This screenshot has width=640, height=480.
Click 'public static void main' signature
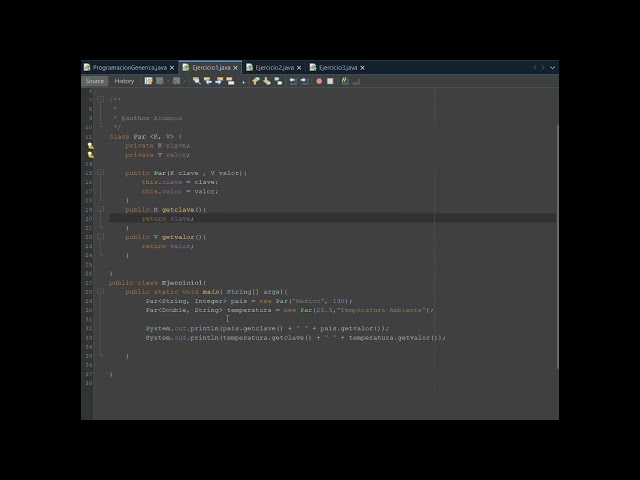click(x=172, y=292)
